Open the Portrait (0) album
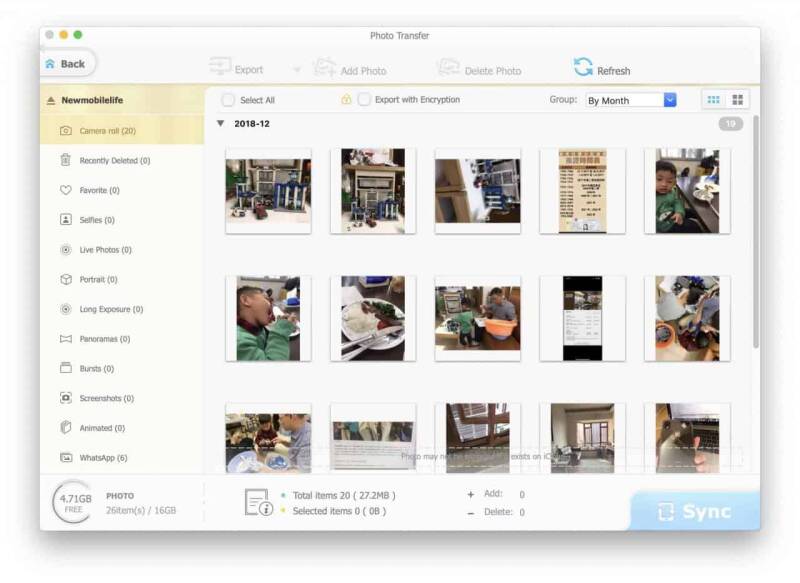The height and width of the screenshot is (583, 800). click(122, 280)
